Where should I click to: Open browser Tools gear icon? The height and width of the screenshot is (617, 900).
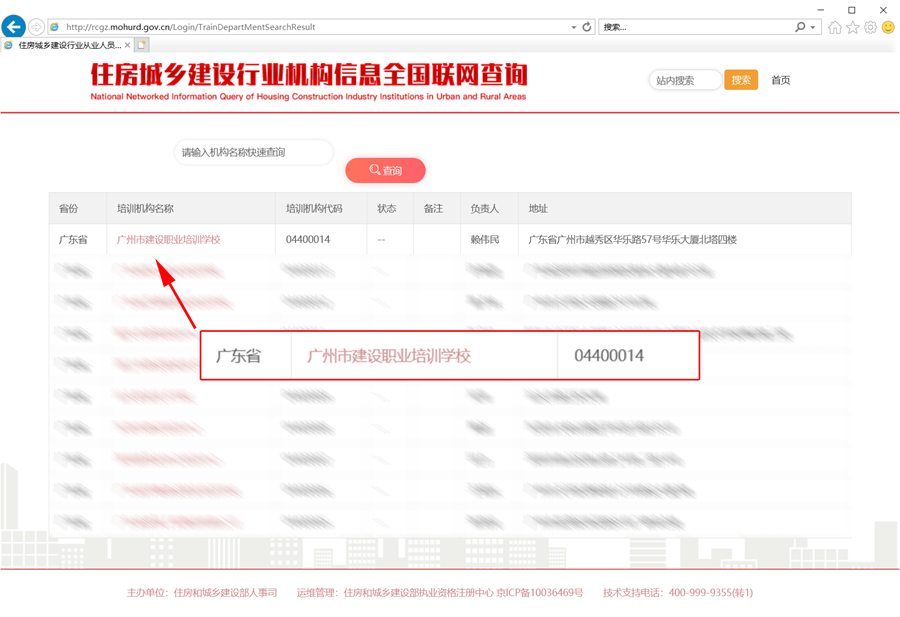[871, 27]
